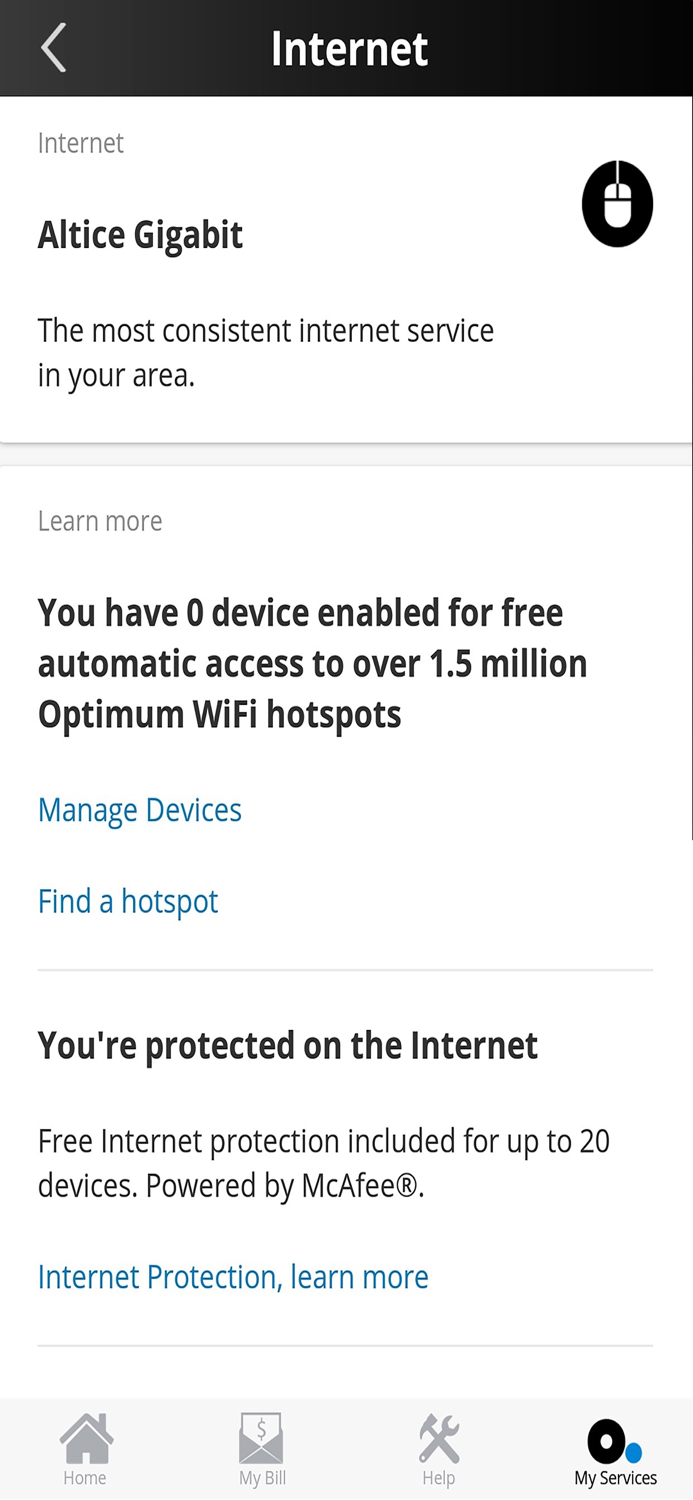This screenshot has height=1500, width=693.
Task: Click the Help tools icon
Action: coord(438,1436)
